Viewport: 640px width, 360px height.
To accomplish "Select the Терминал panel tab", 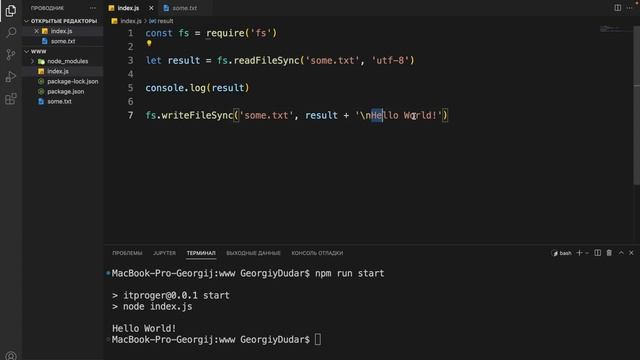I will 201,253.
